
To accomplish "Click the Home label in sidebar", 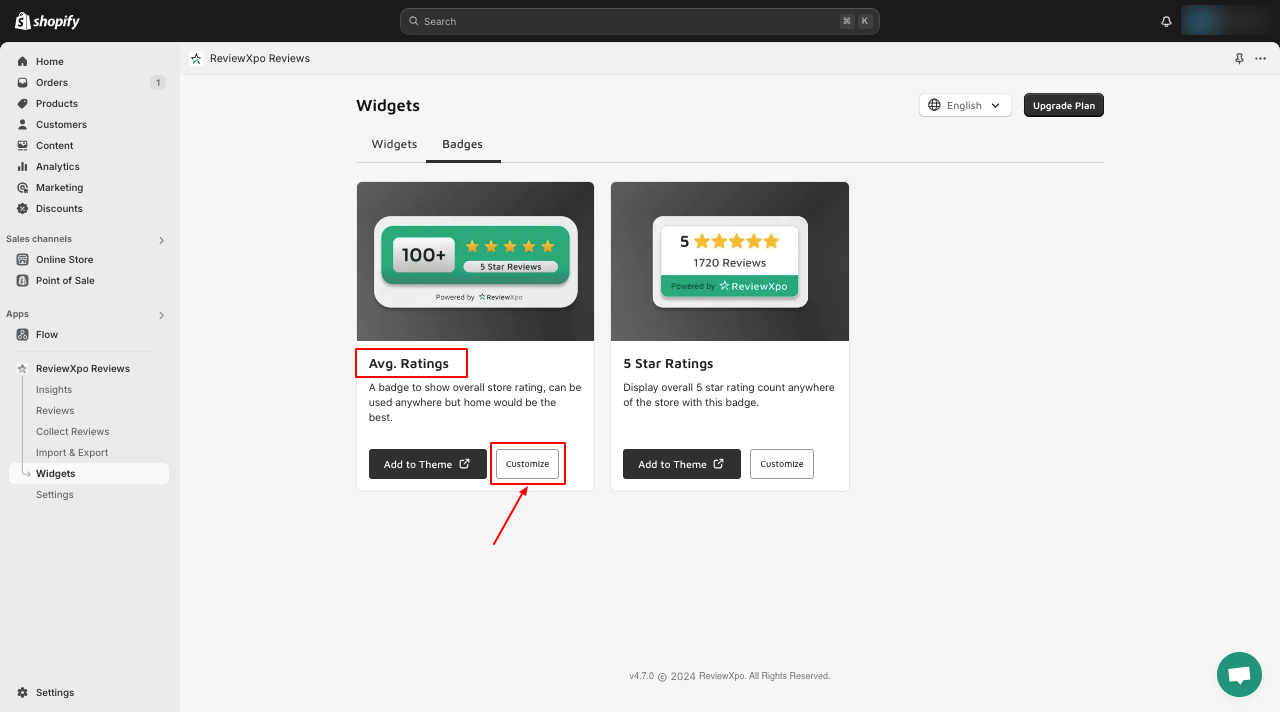I will tap(50, 62).
